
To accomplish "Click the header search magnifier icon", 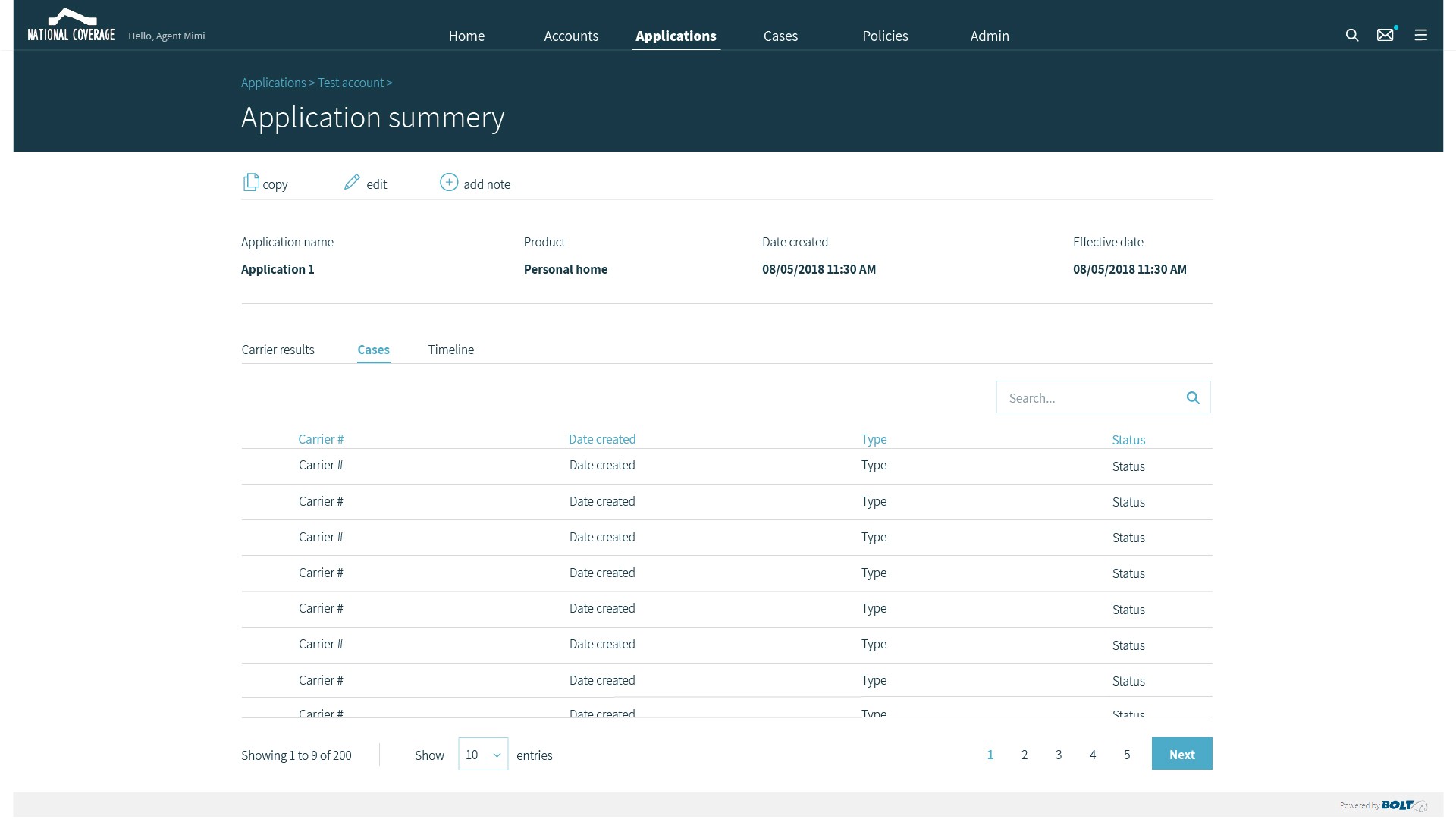I will click(x=1351, y=35).
